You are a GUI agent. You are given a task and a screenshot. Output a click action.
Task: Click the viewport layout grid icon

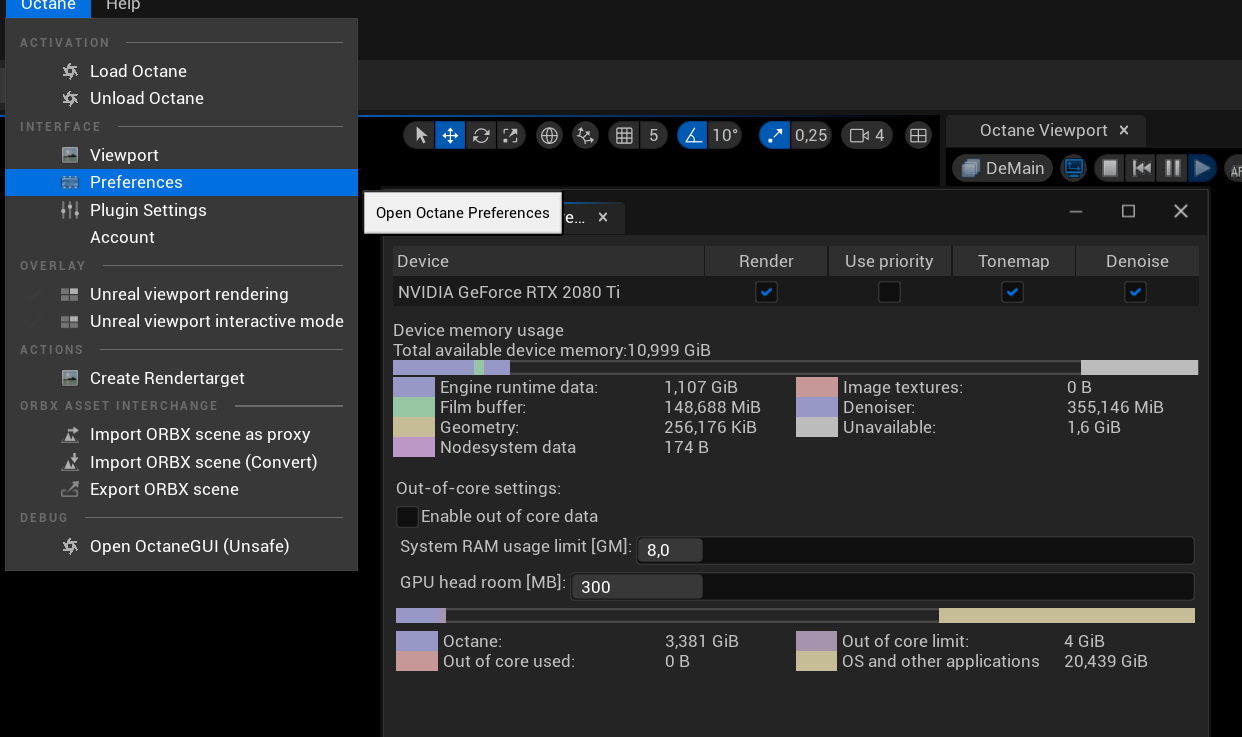[x=918, y=135]
